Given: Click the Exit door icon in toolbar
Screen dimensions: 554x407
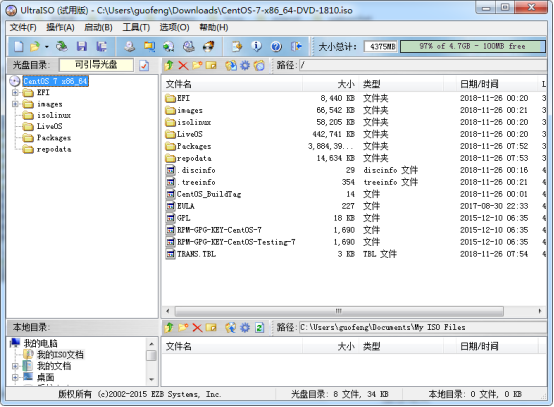Looking at the screenshot, I should pos(296,46).
